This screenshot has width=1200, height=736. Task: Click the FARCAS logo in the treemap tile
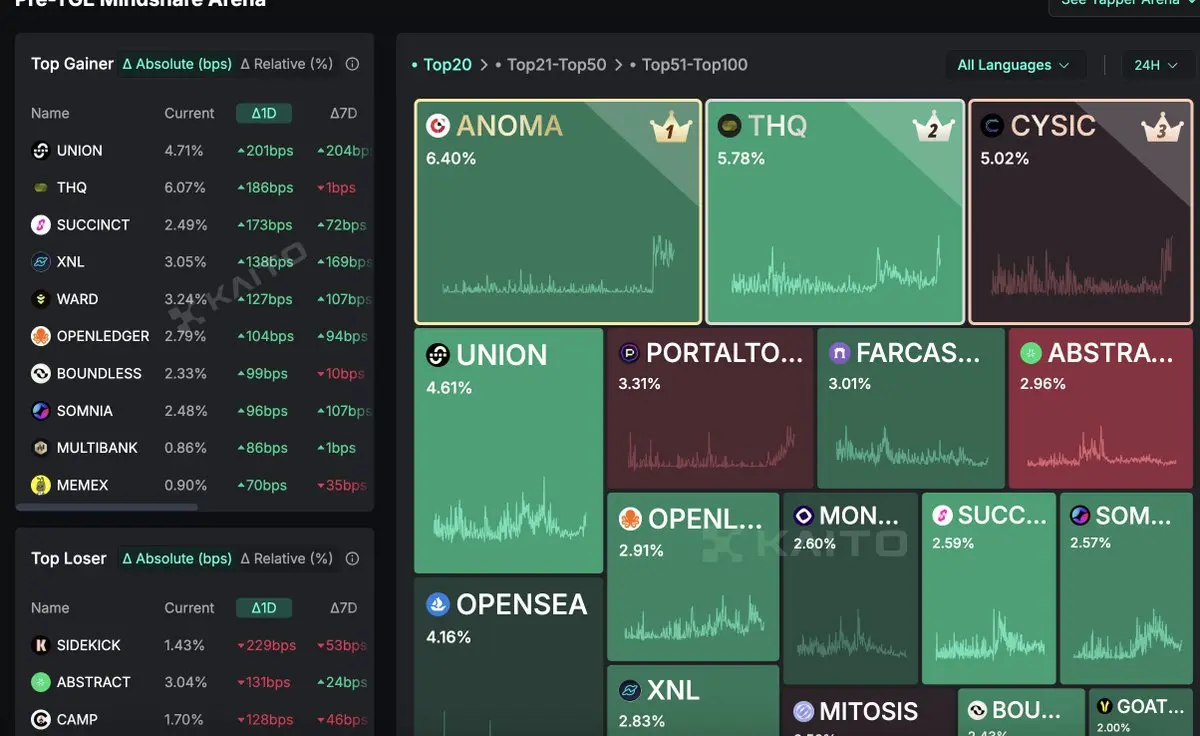[840, 353]
